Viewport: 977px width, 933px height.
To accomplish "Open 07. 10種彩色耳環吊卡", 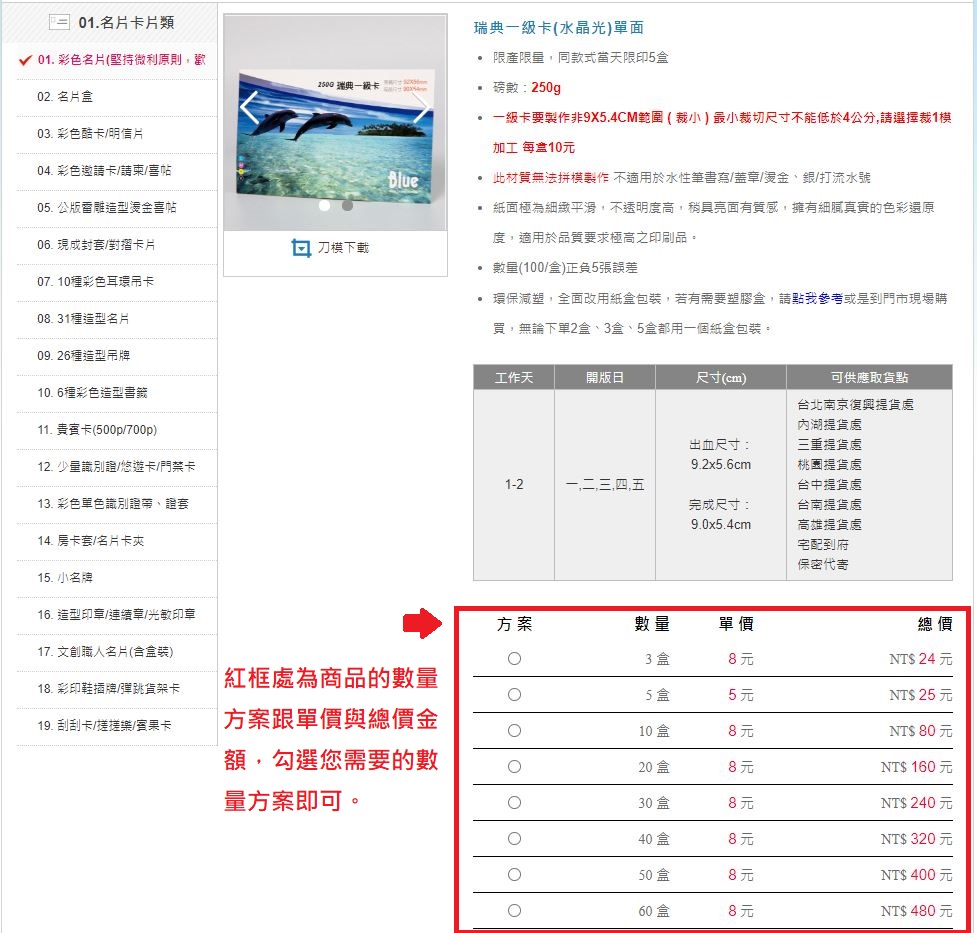I will [95, 282].
